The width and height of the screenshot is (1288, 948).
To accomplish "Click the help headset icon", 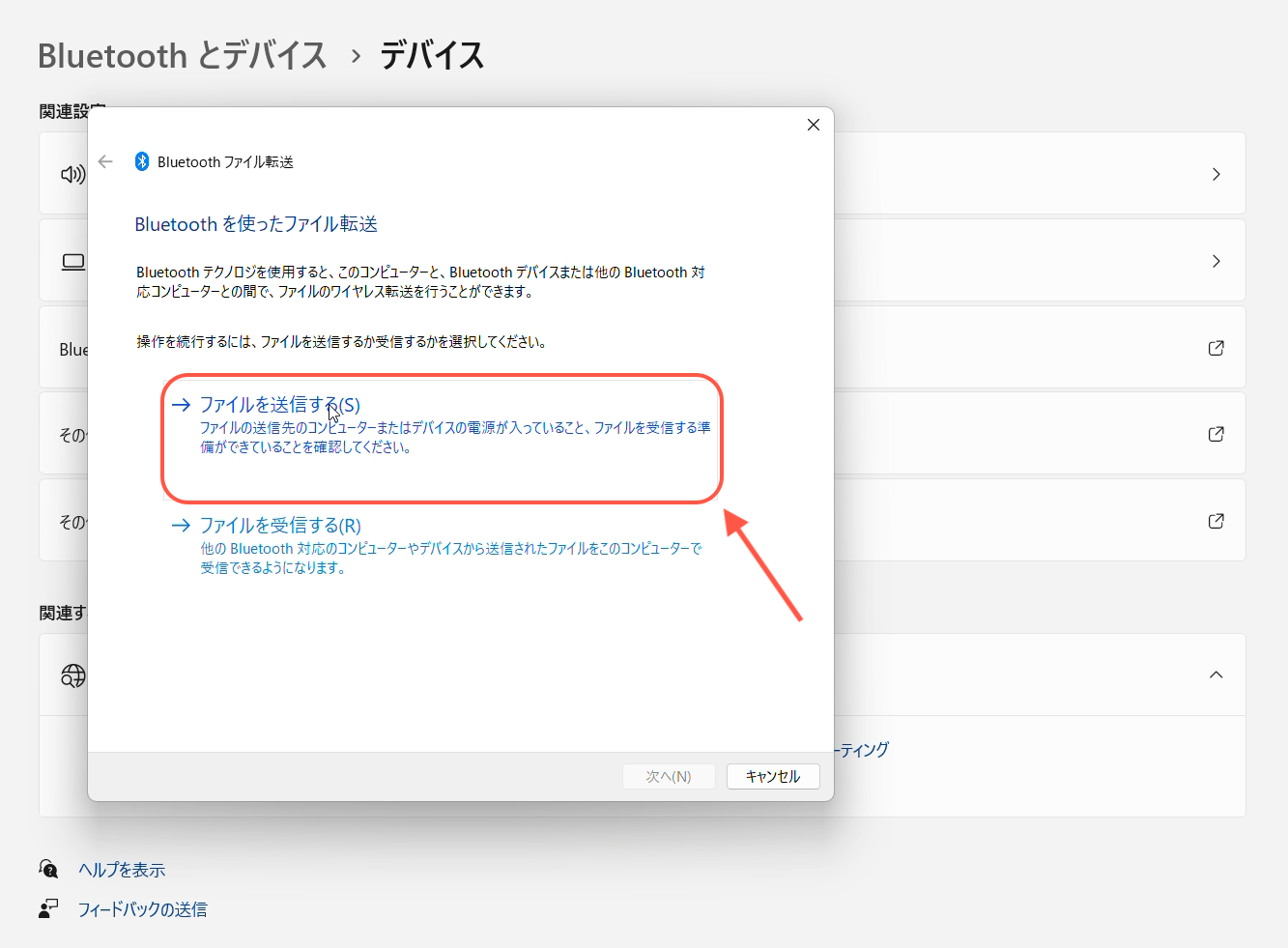I will point(48,869).
